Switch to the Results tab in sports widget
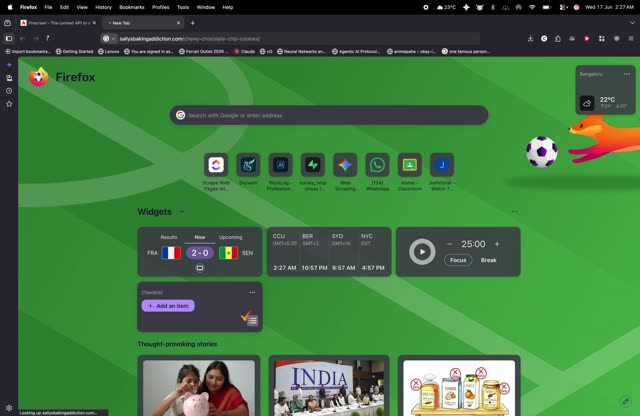Screen dimensions: 640x416 169,237
